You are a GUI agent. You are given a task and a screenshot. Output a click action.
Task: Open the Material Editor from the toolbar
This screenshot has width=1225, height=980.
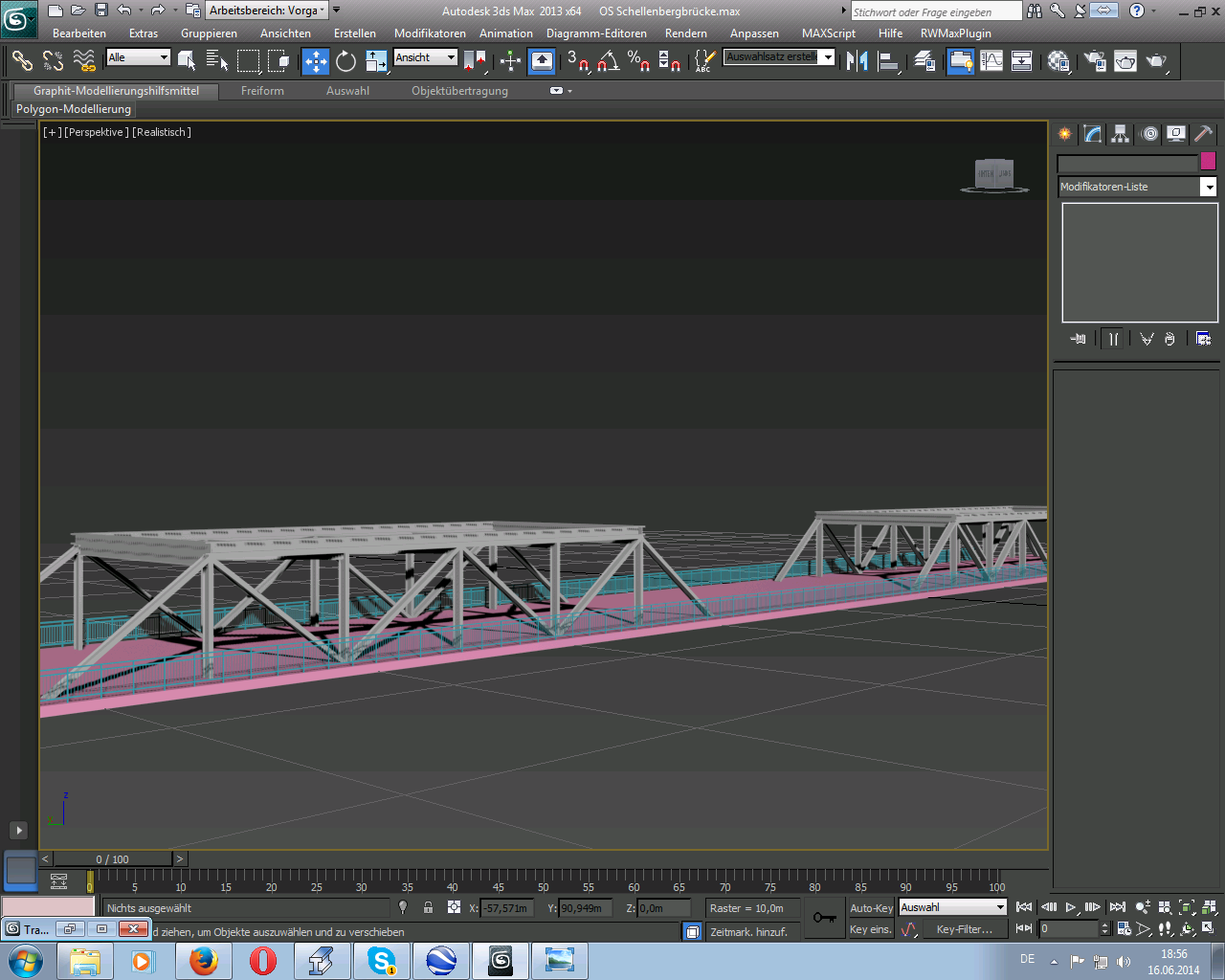1058,61
